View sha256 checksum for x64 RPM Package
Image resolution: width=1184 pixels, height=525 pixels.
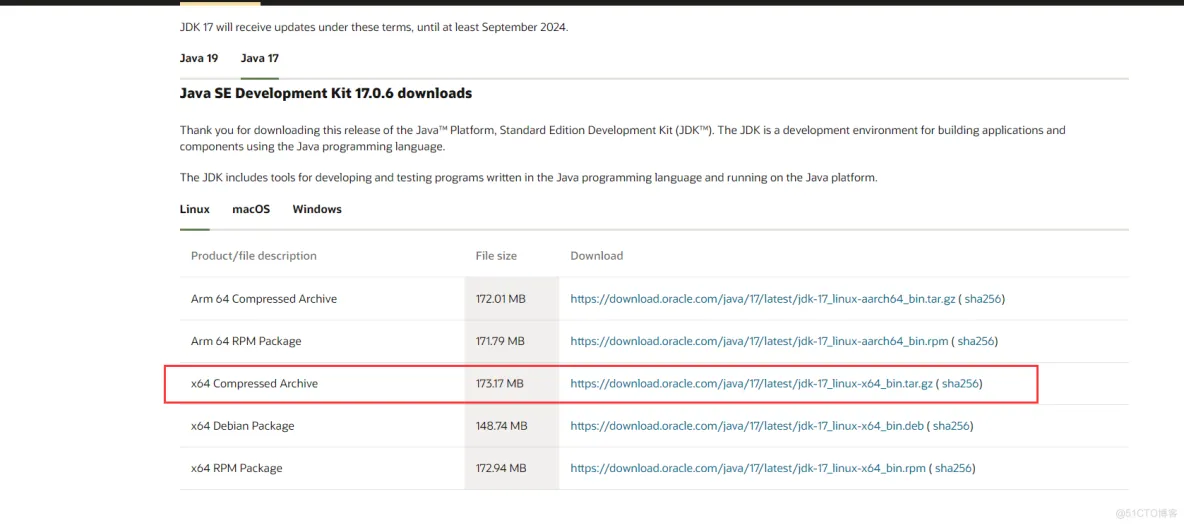954,468
